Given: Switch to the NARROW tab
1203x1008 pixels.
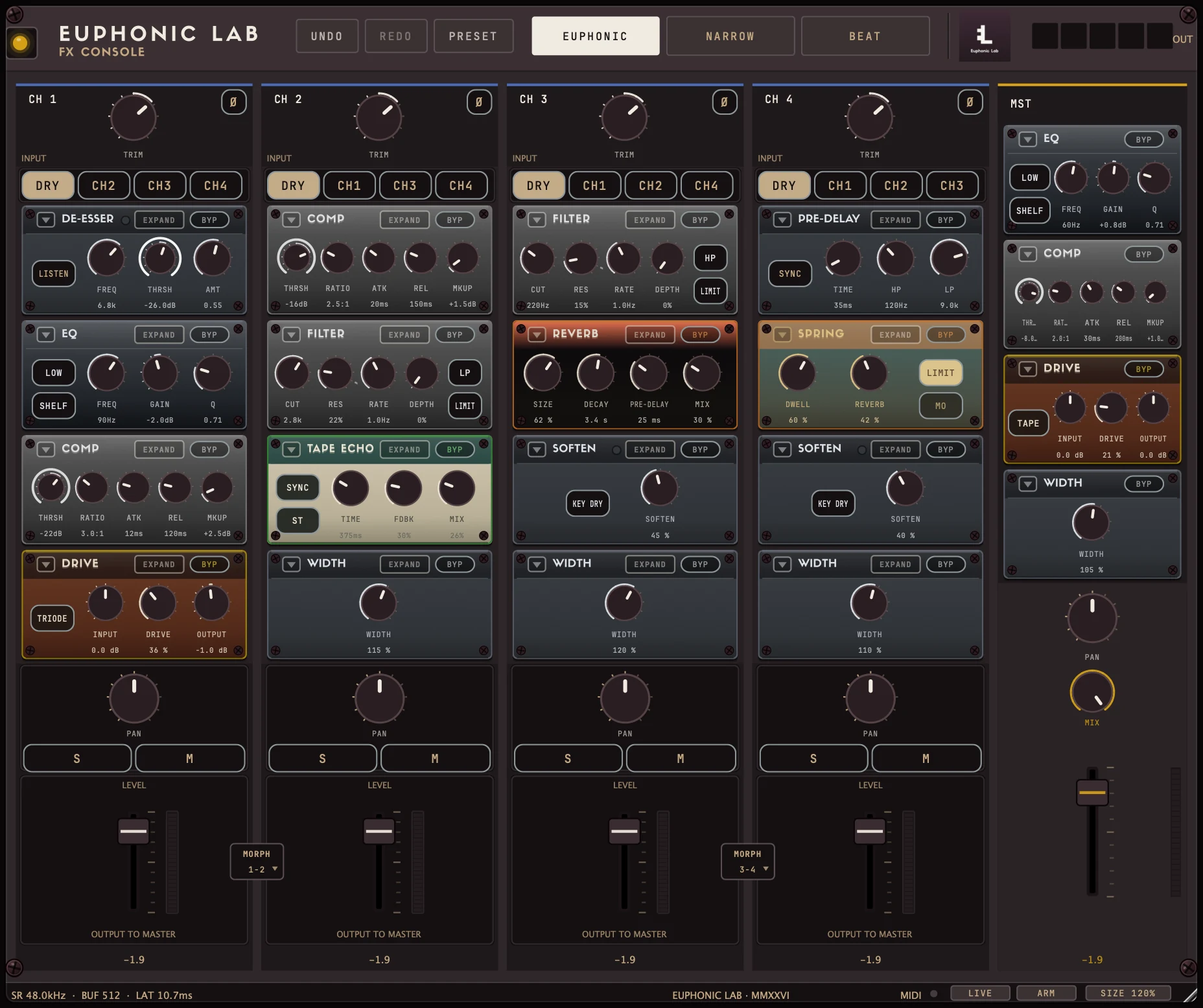Looking at the screenshot, I should click(x=730, y=36).
